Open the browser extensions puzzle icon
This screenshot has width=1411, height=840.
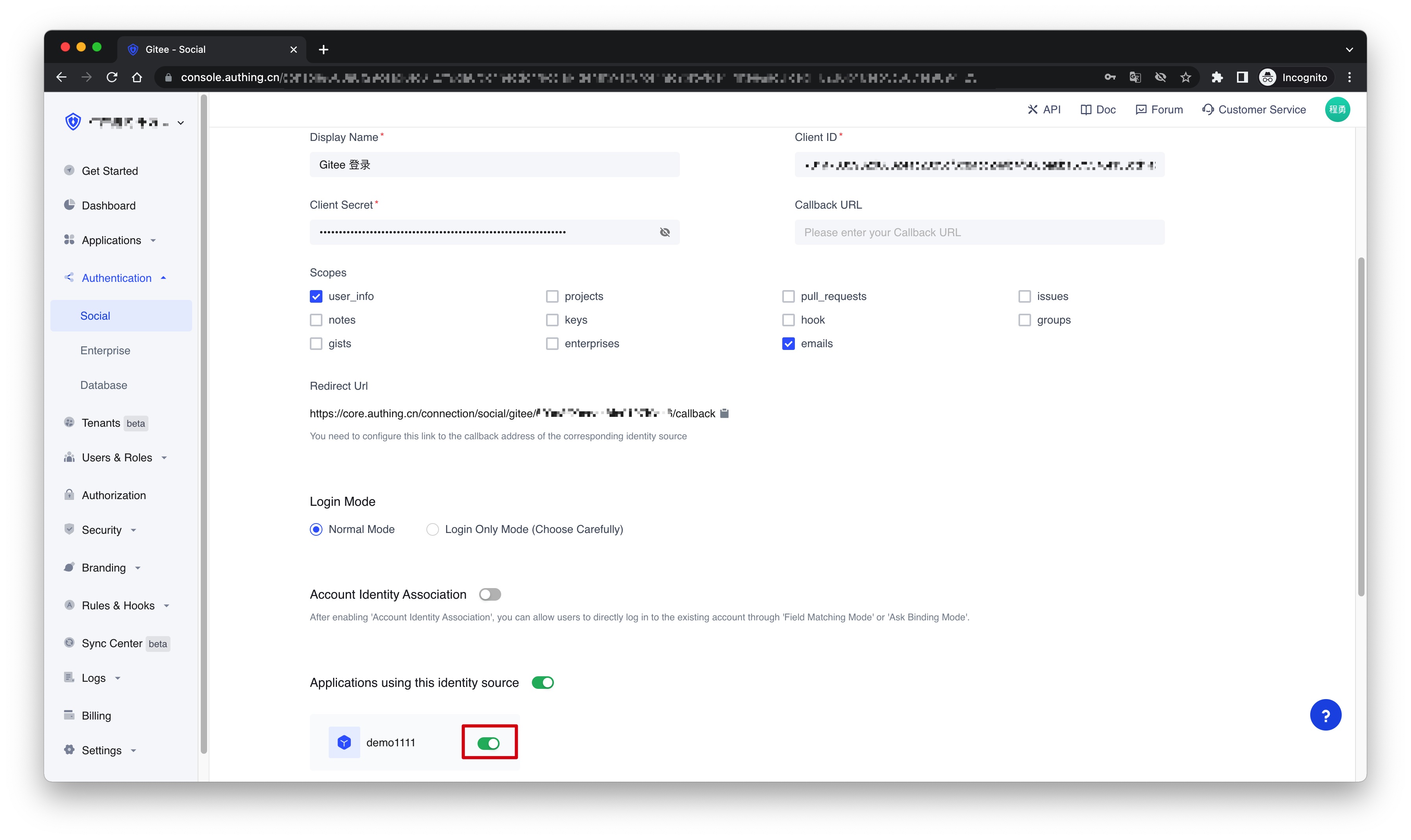1216,78
